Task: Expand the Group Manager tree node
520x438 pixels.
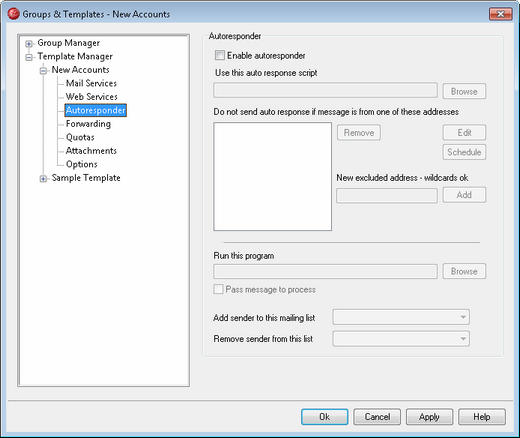Action: click(29, 44)
